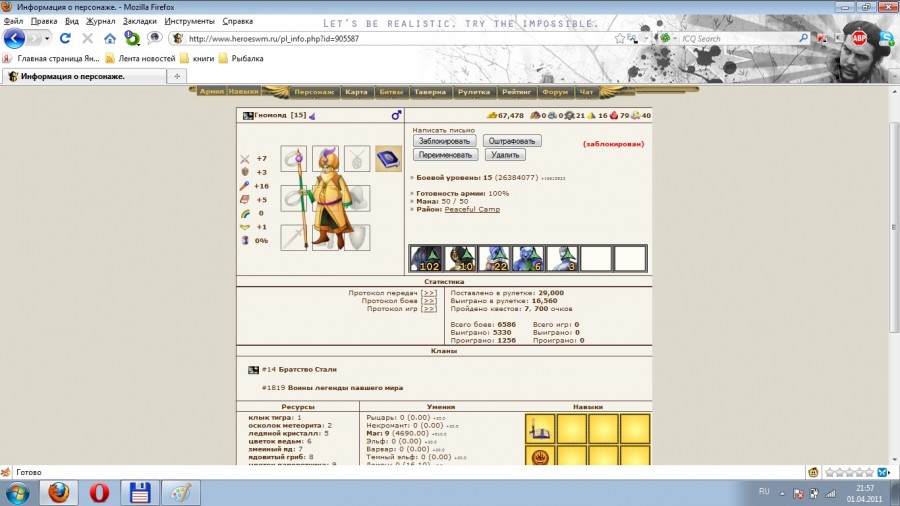
Task: Open the Армия game menu item
Action: click(211, 91)
